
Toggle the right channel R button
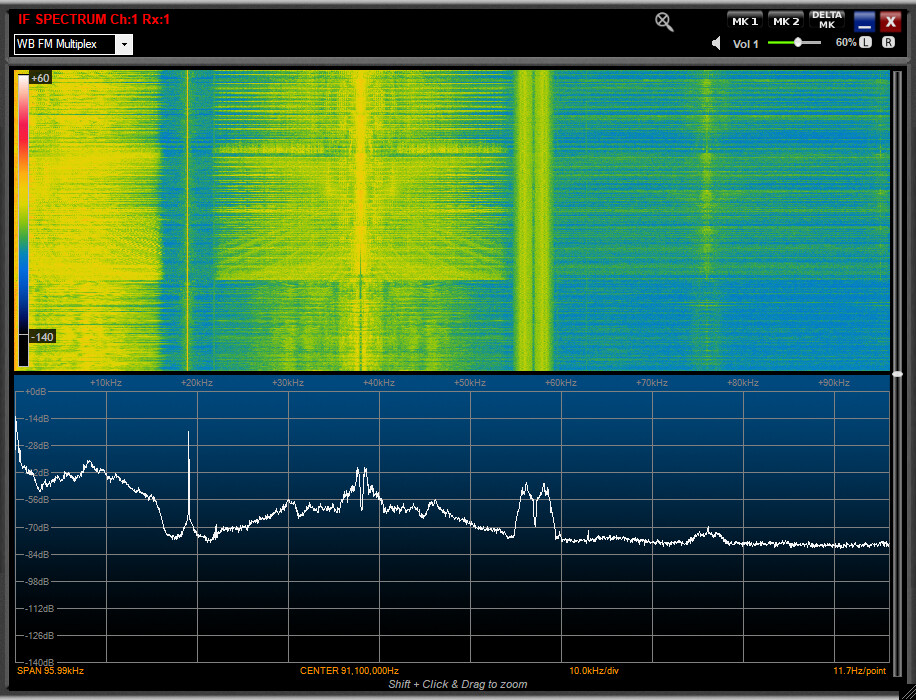[888, 42]
